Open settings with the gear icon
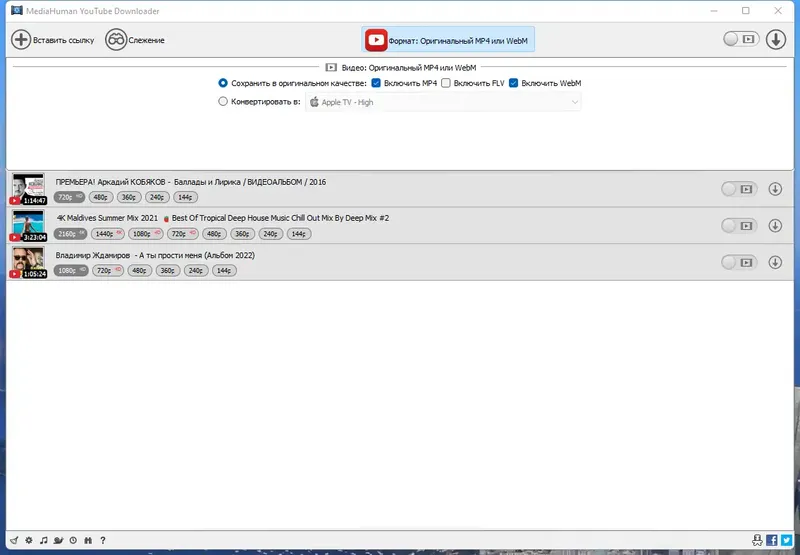 pos(29,540)
